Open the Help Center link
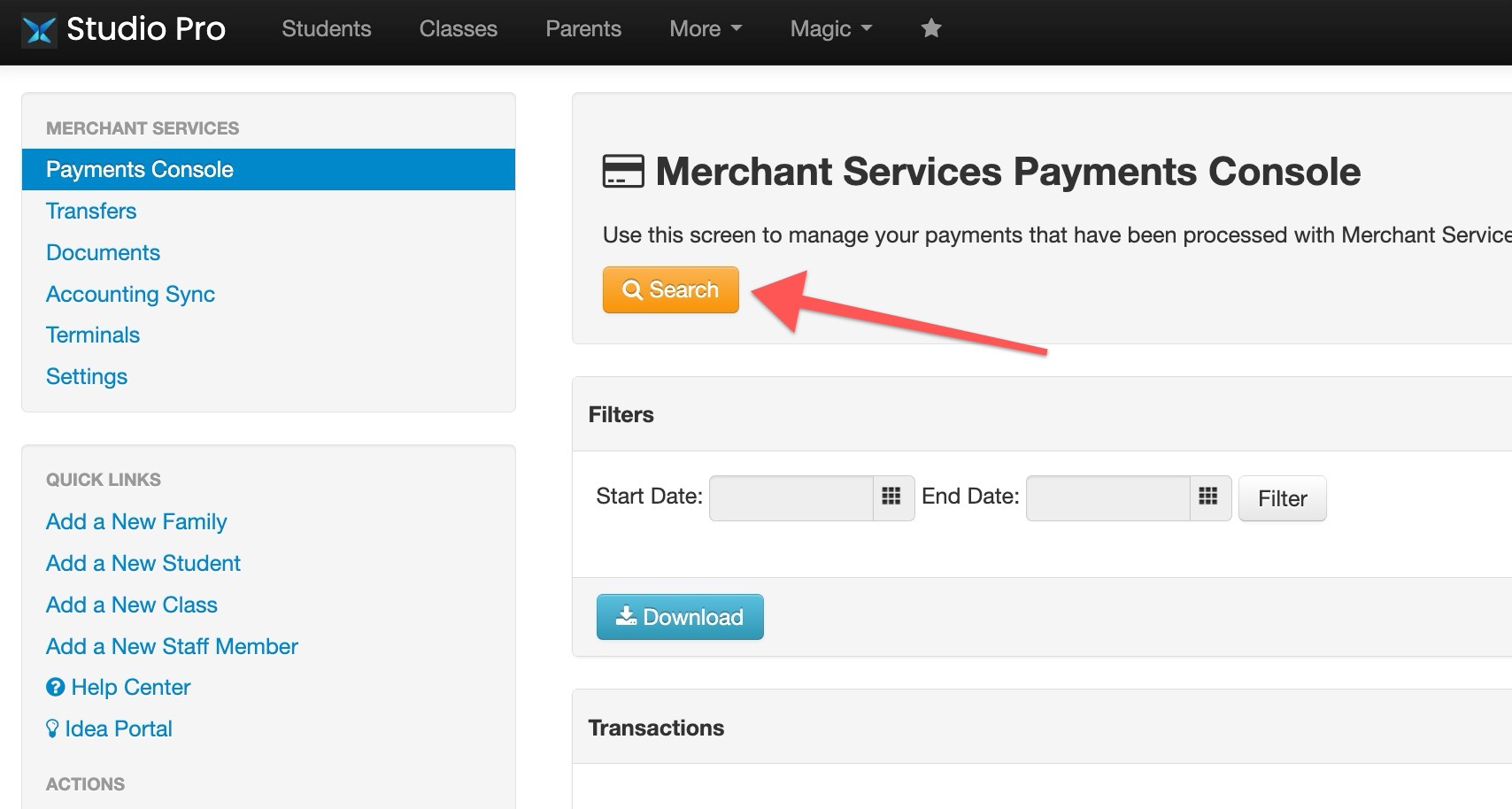 (131, 688)
